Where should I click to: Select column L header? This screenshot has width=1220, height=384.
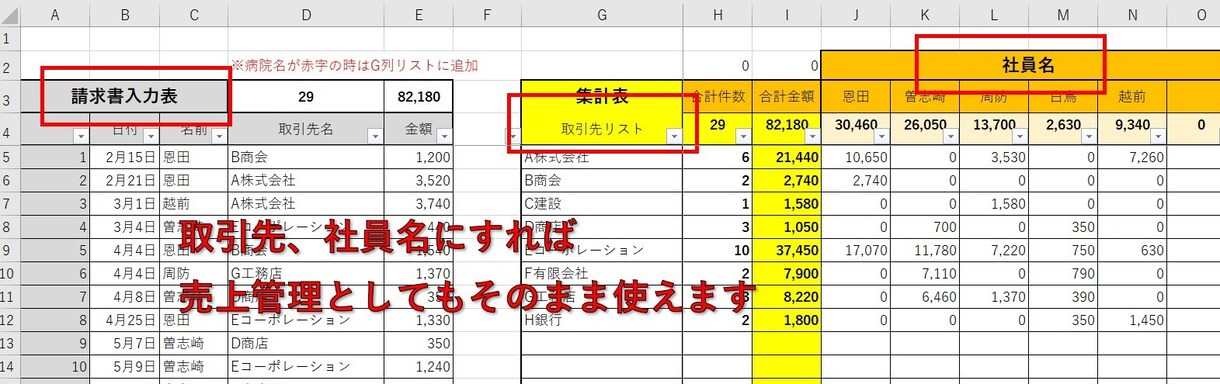(x=993, y=14)
